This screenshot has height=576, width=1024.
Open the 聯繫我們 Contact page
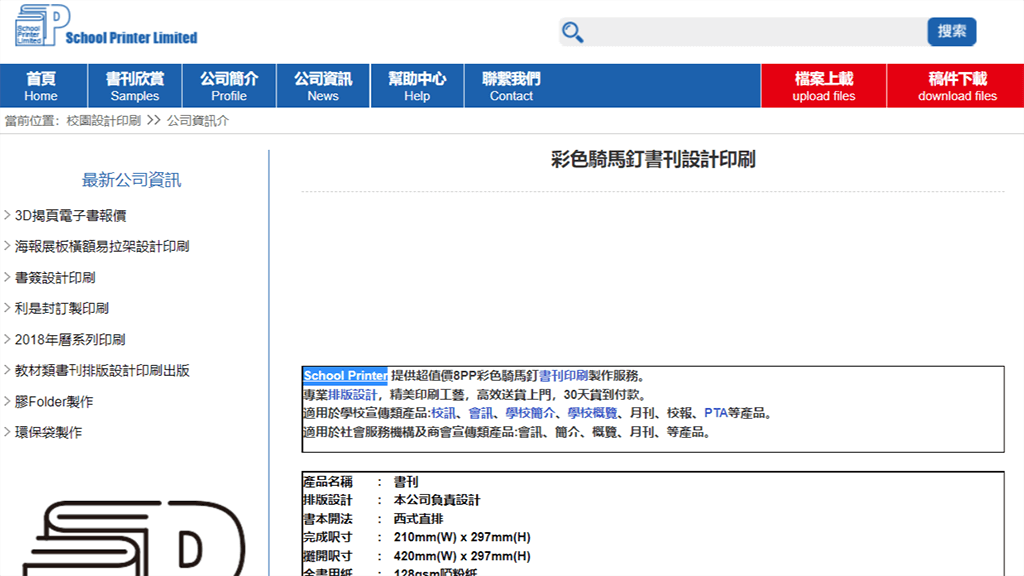click(510, 85)
